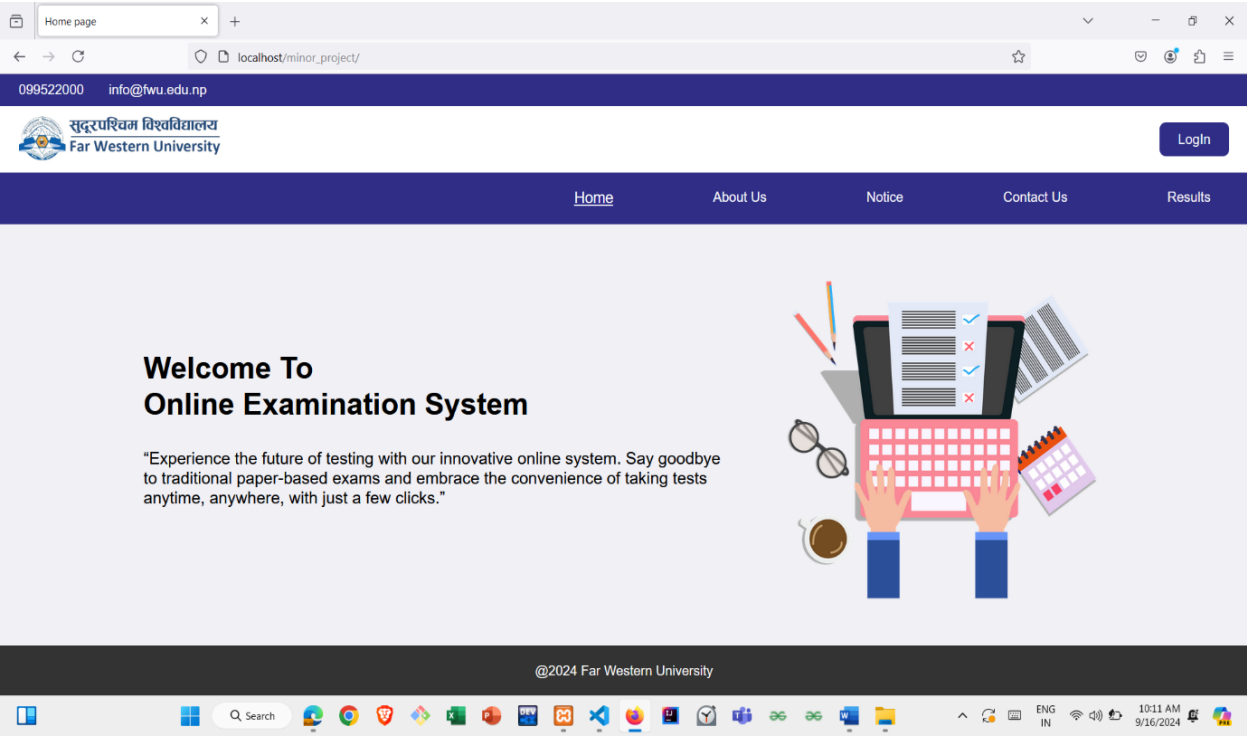Image resolution: width=1247 pixels, height=742 pixels.
Task: Open the Results navigation item
Action: click(1188, 197)
